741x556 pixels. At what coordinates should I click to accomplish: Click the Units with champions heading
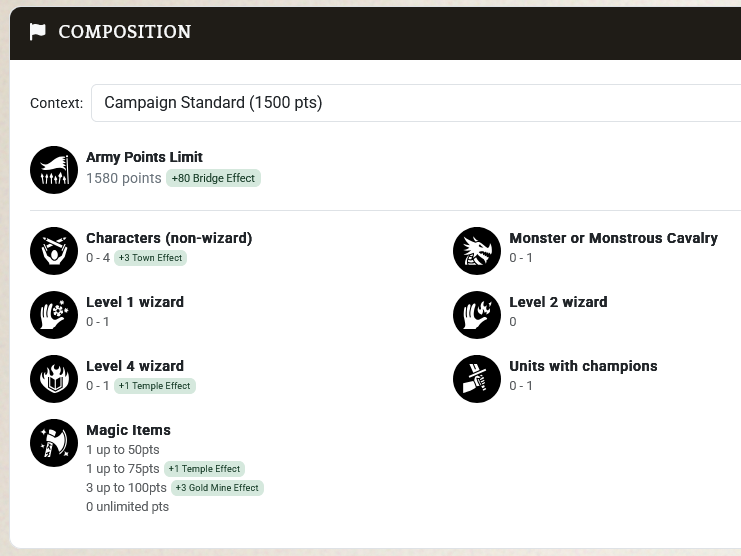[583, 366]
